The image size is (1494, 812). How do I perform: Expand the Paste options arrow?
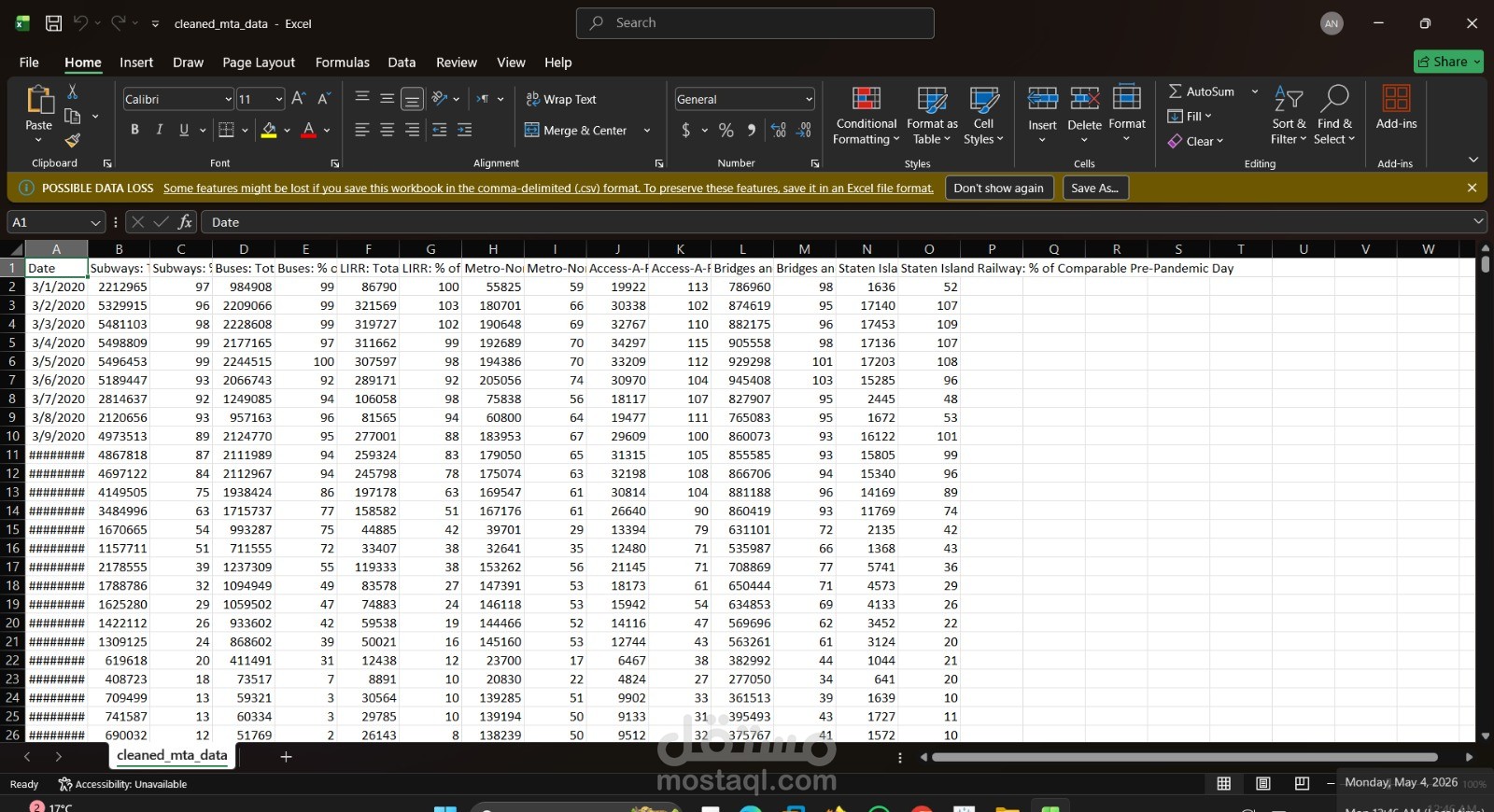tap(38, 140)
